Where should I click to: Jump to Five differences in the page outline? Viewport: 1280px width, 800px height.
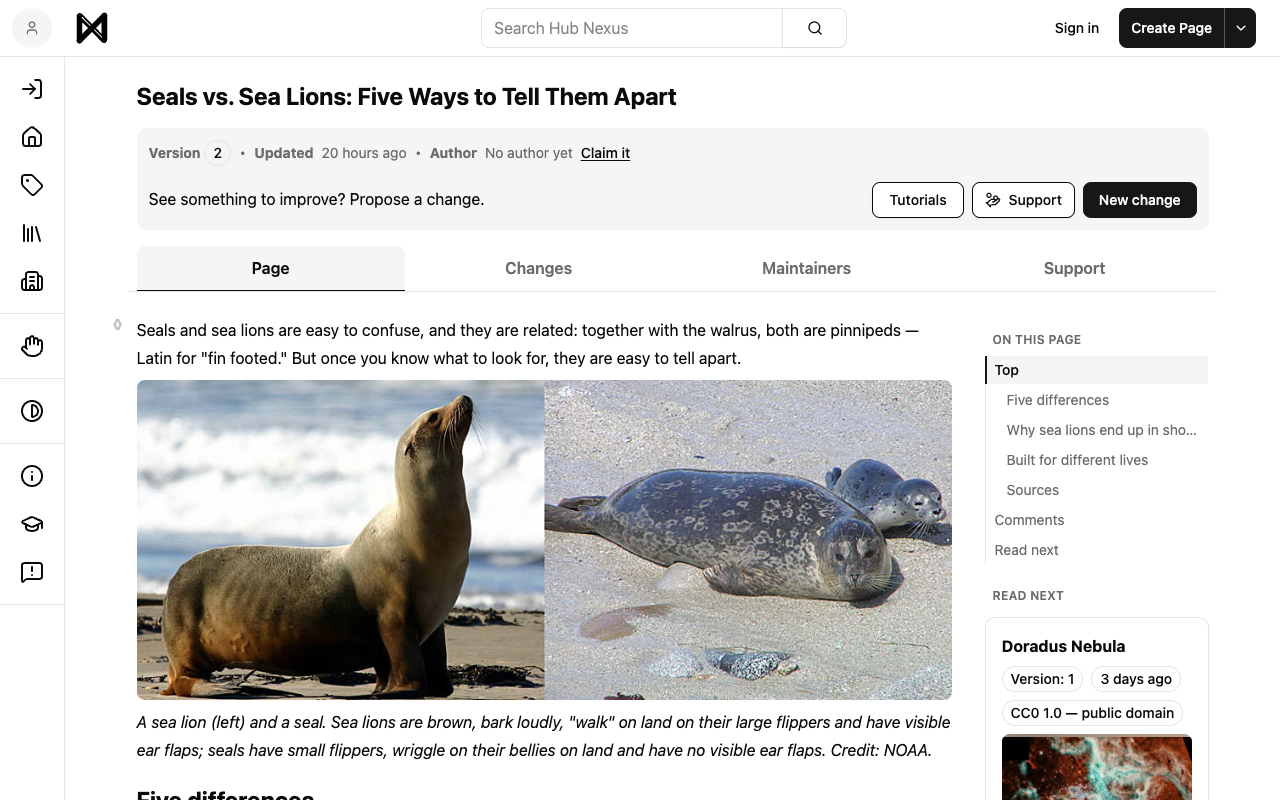(x=1058, y=400)
